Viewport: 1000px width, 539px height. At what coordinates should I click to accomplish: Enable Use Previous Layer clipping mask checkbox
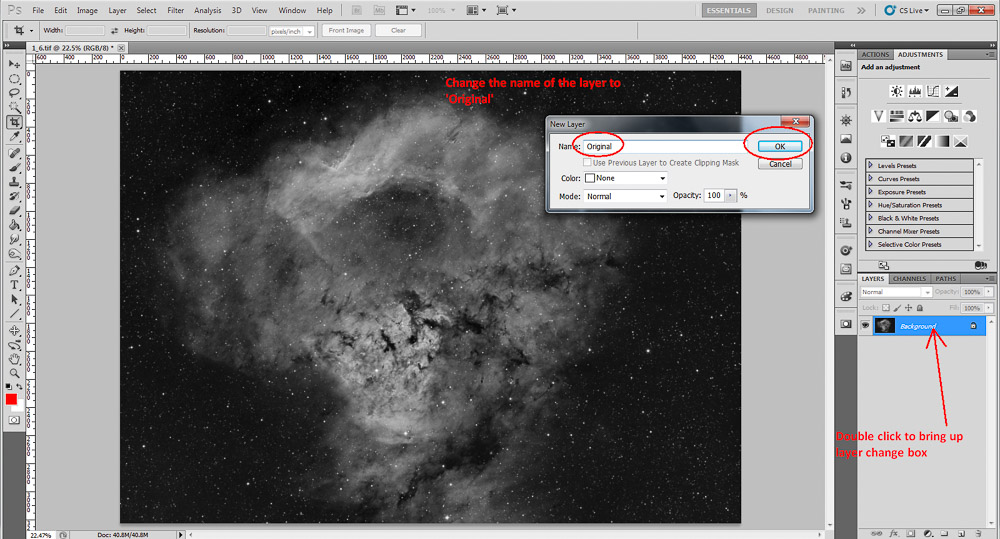(587, 163)
